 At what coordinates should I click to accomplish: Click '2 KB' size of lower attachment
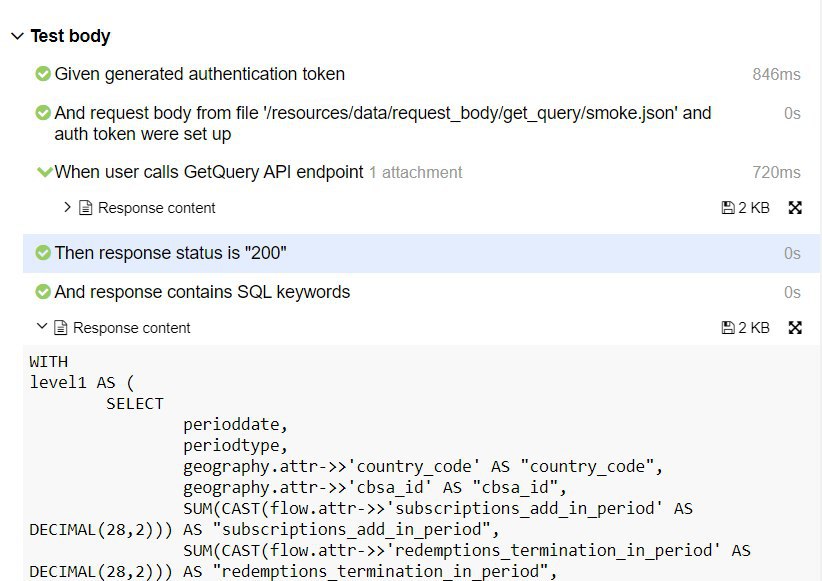pos(754,328)
